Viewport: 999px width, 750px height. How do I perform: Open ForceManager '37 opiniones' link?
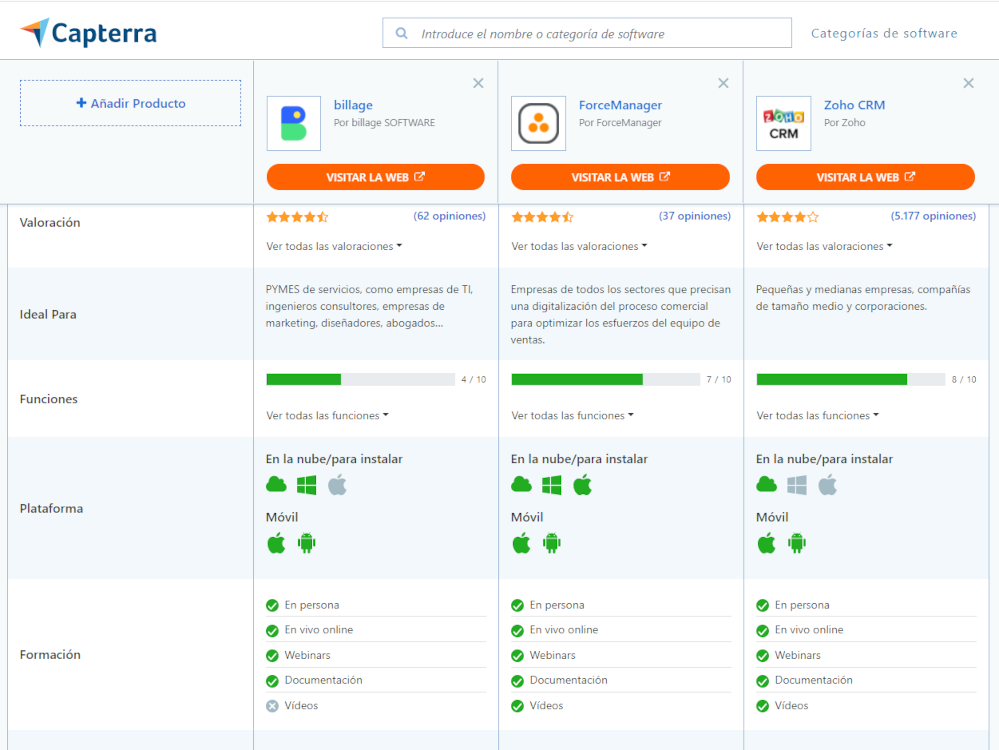tap(695, 216)
